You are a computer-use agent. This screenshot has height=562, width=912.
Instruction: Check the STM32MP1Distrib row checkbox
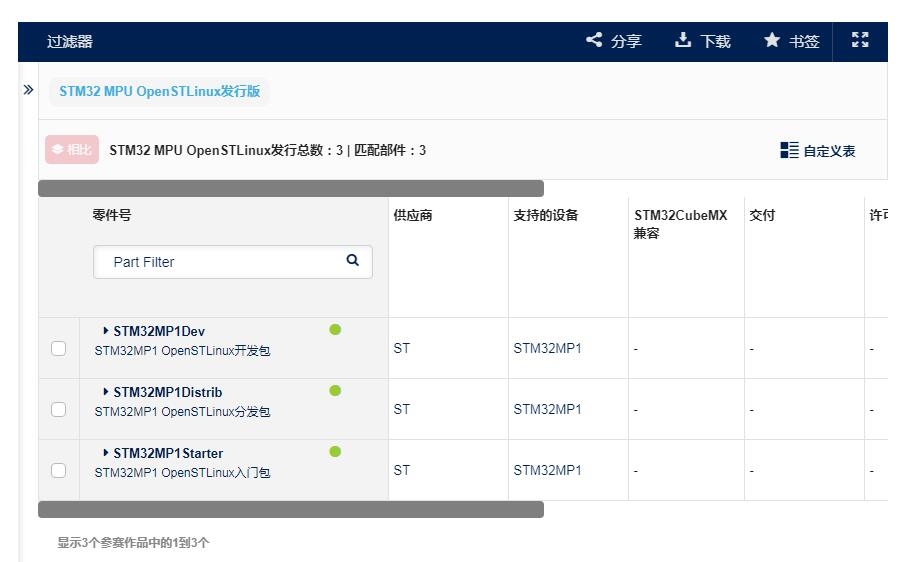click(58, 410)
